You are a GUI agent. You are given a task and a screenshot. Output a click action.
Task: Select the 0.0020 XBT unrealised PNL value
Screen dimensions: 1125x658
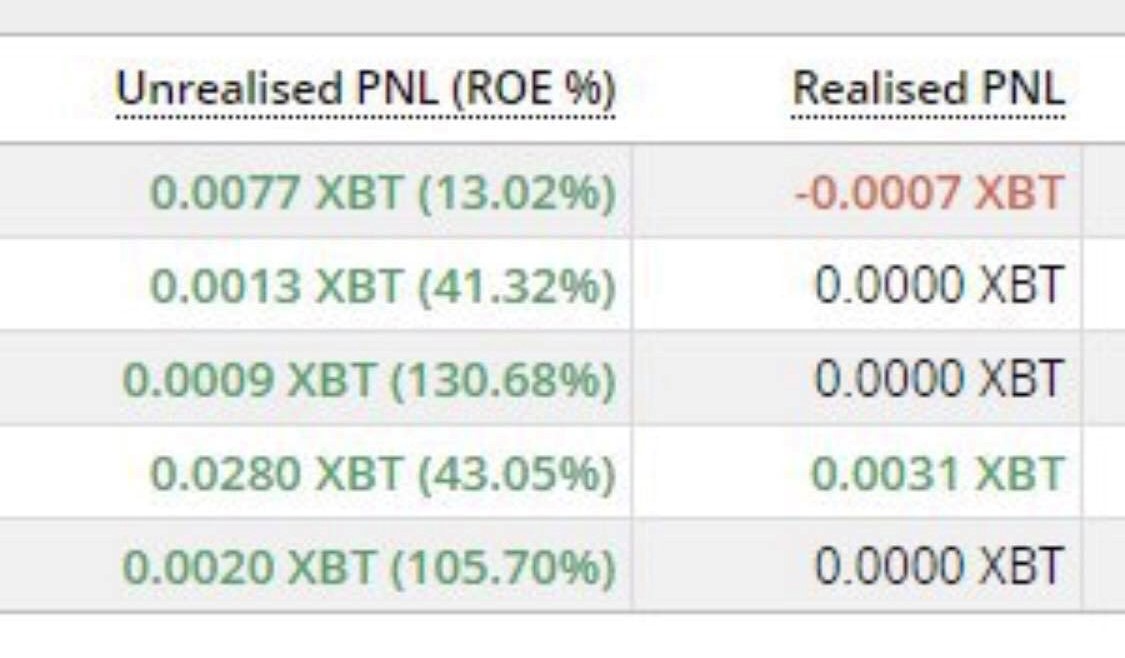(x=248, y=567)
